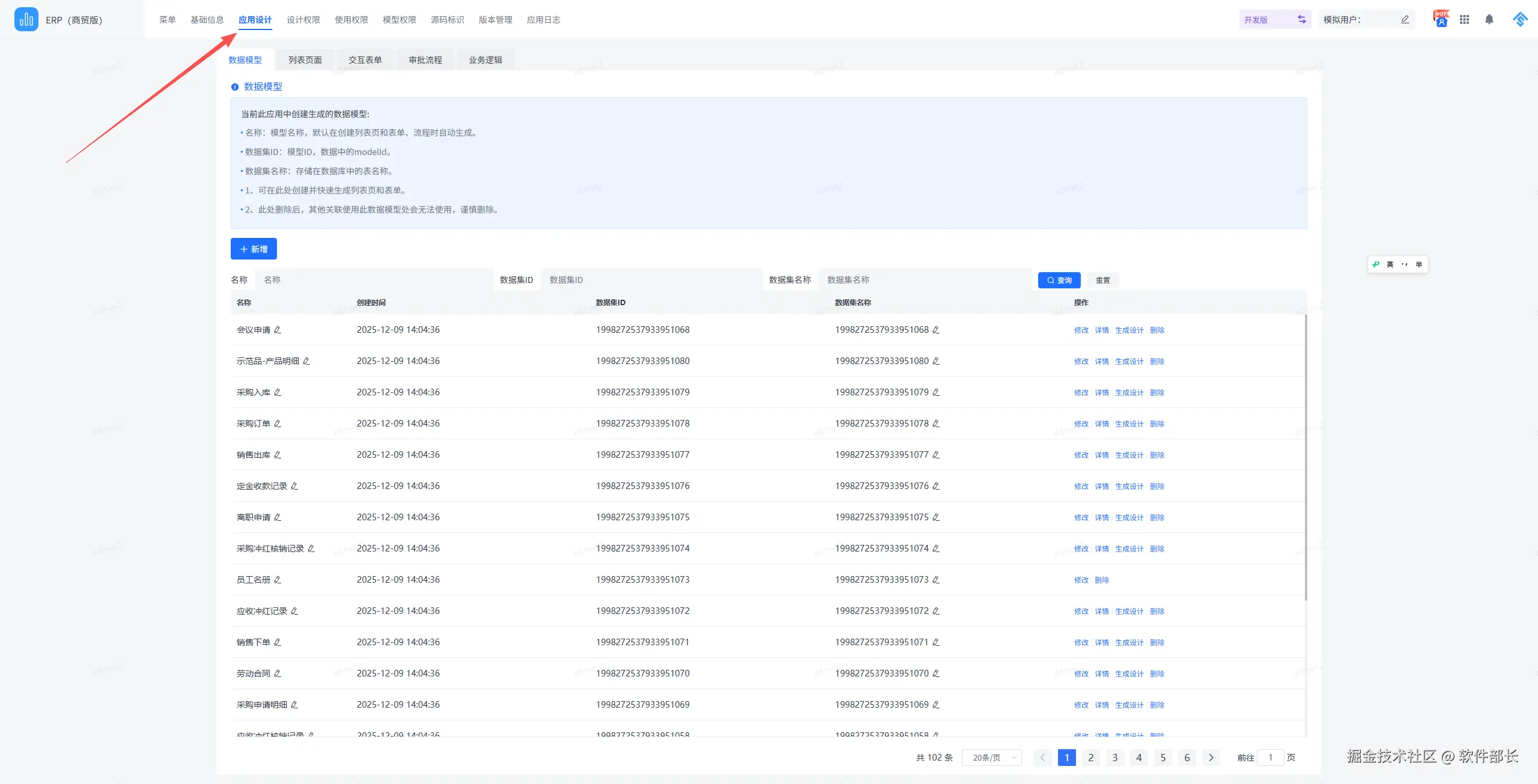This screenshot has height=784, width=1538.
Task: Open the 20条/页 page size dropdown
Action: [x=992, y=758]
